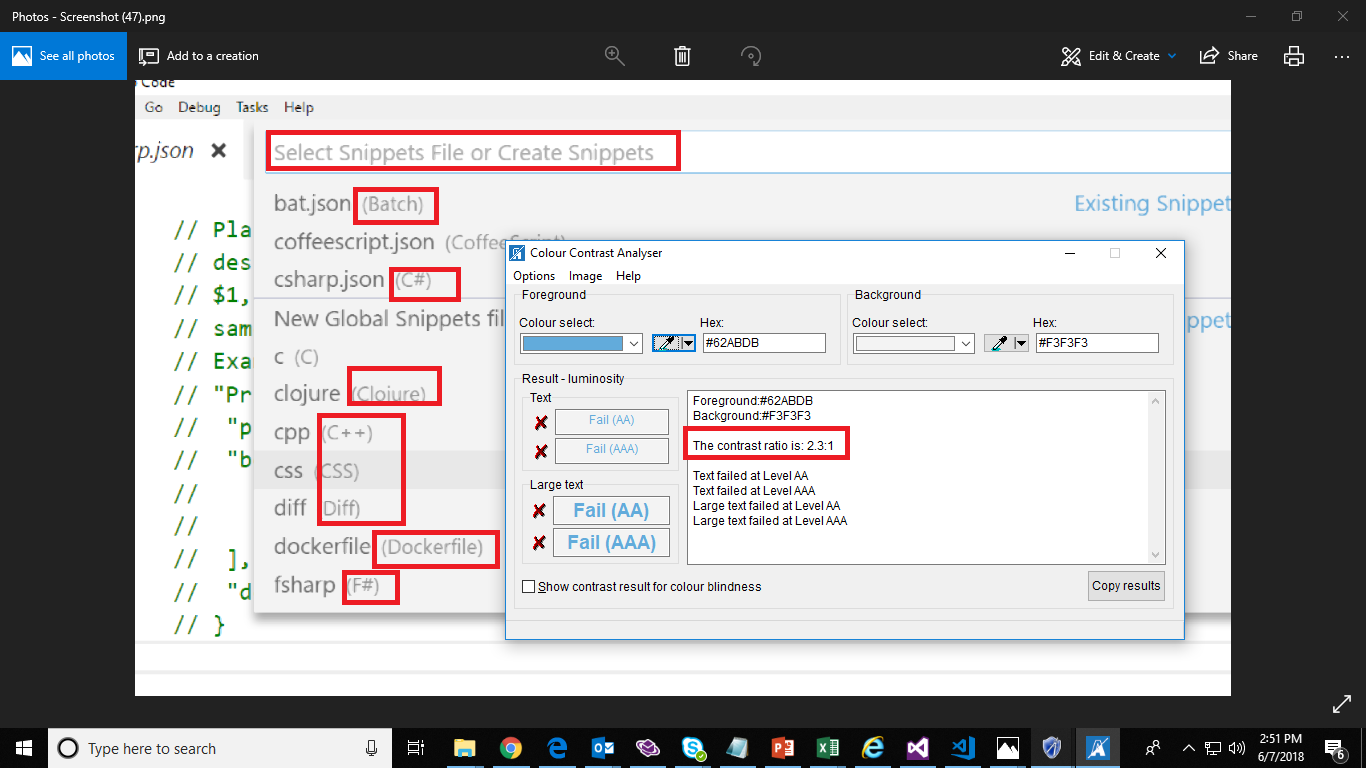The height and width of the screenshot is (768, 1366).
Task: Click the foreground colour swatch
Action: tap(573, 343)
